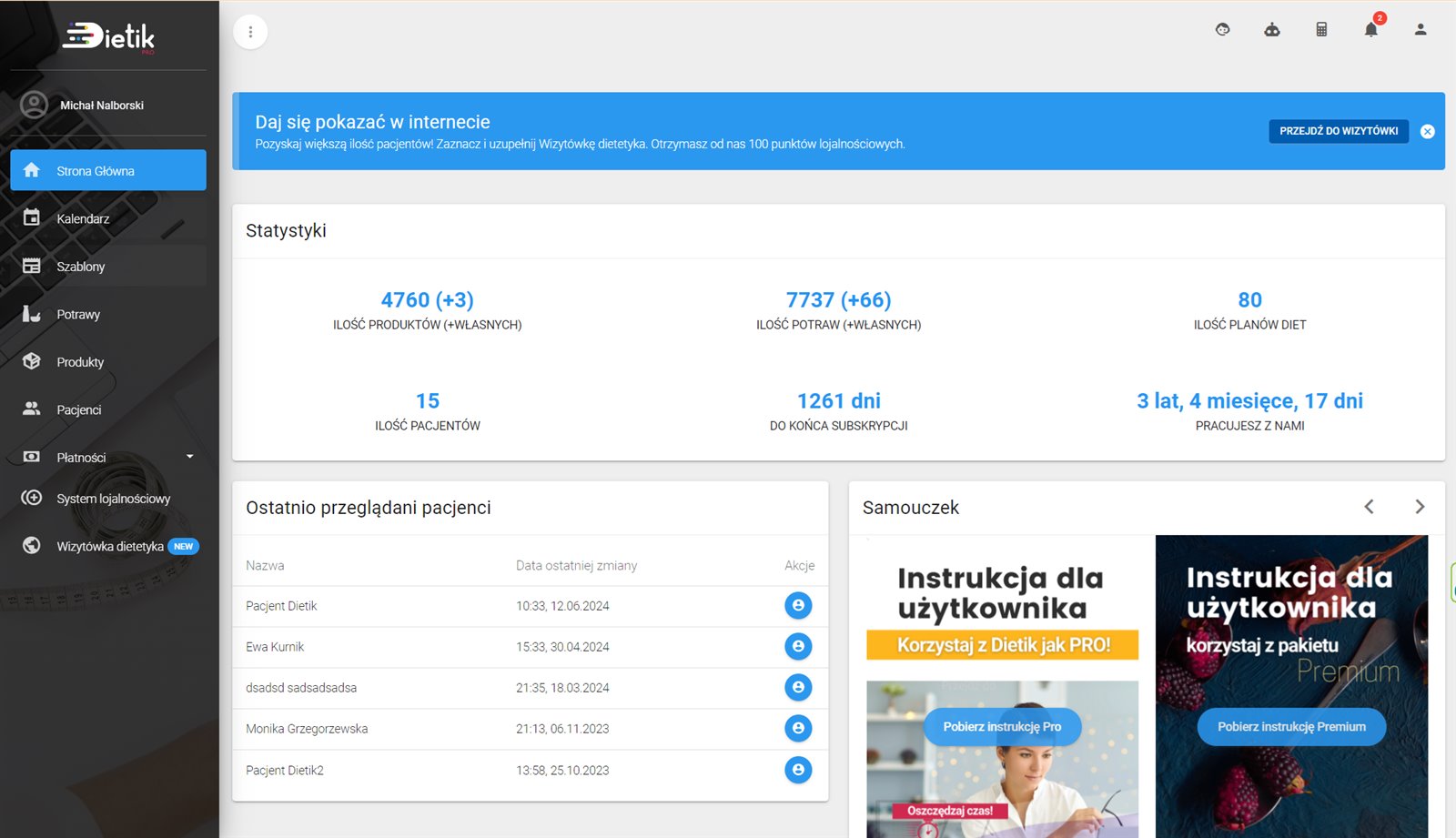Open the calculator icon in top bar
The height and width of the screenshot is (838, 1456).
[x=1321, y=30]
